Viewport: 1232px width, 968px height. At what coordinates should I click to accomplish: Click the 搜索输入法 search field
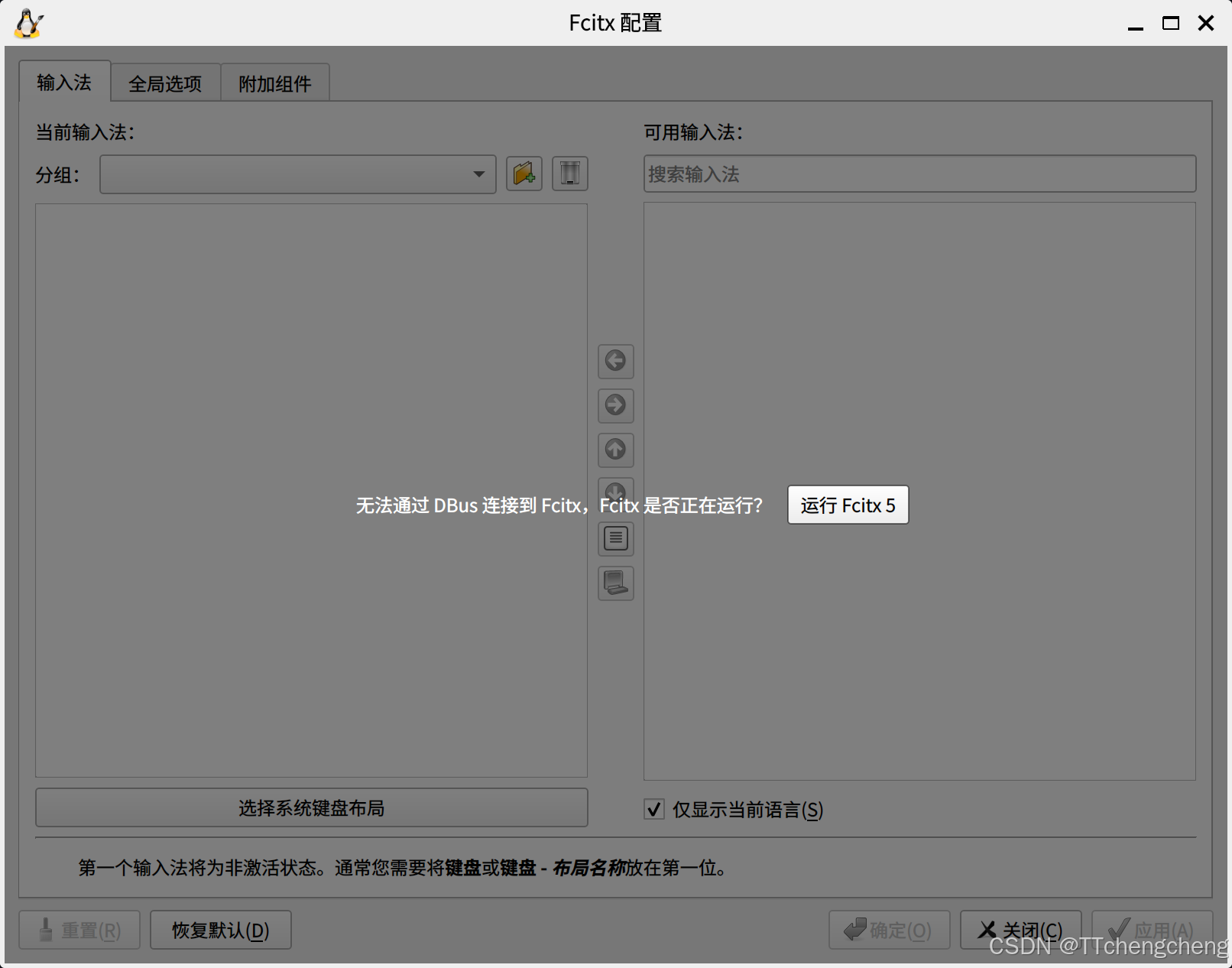[919, 174]
